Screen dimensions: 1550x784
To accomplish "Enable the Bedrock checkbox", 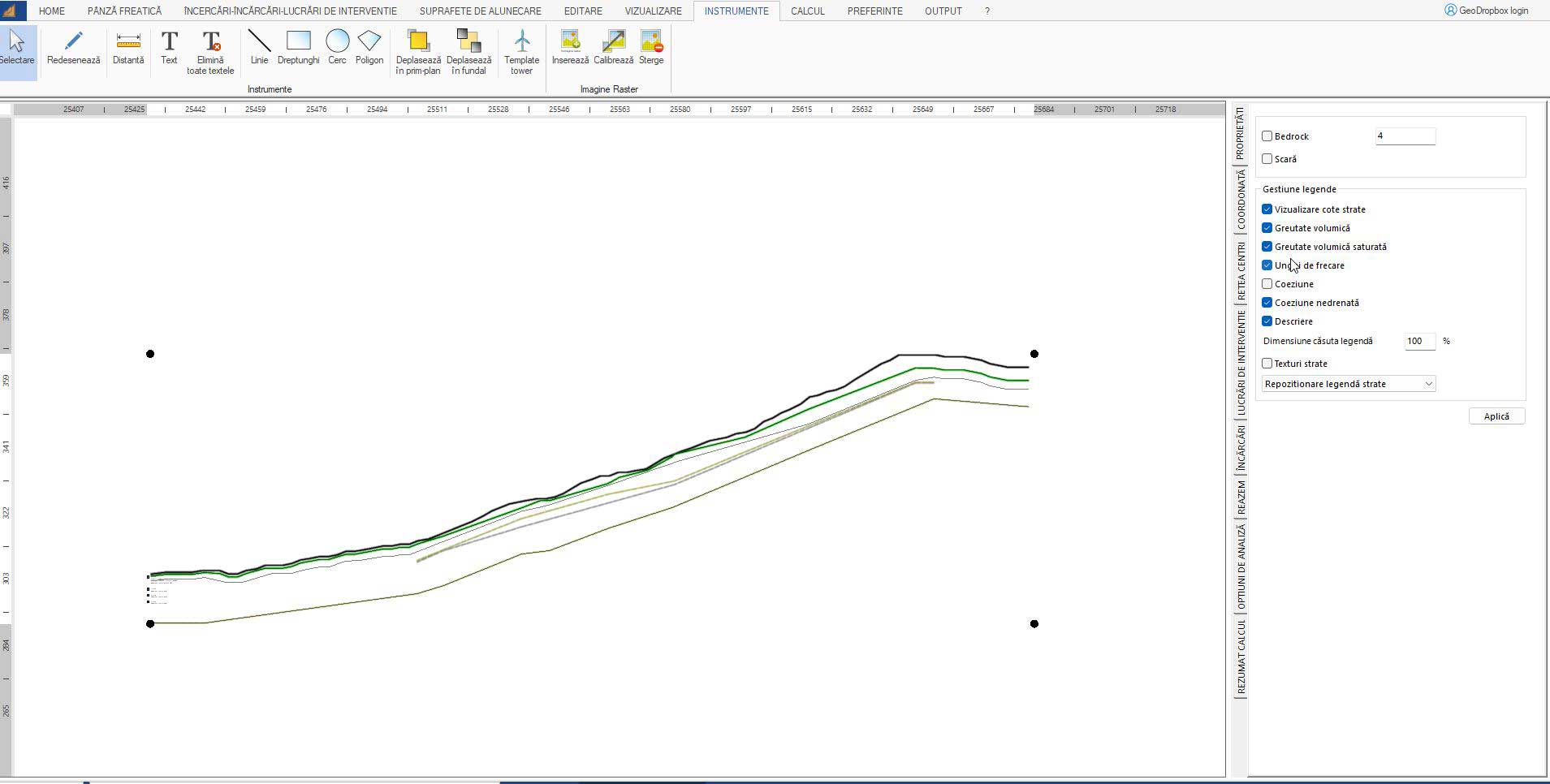I will coord(1267,136).
